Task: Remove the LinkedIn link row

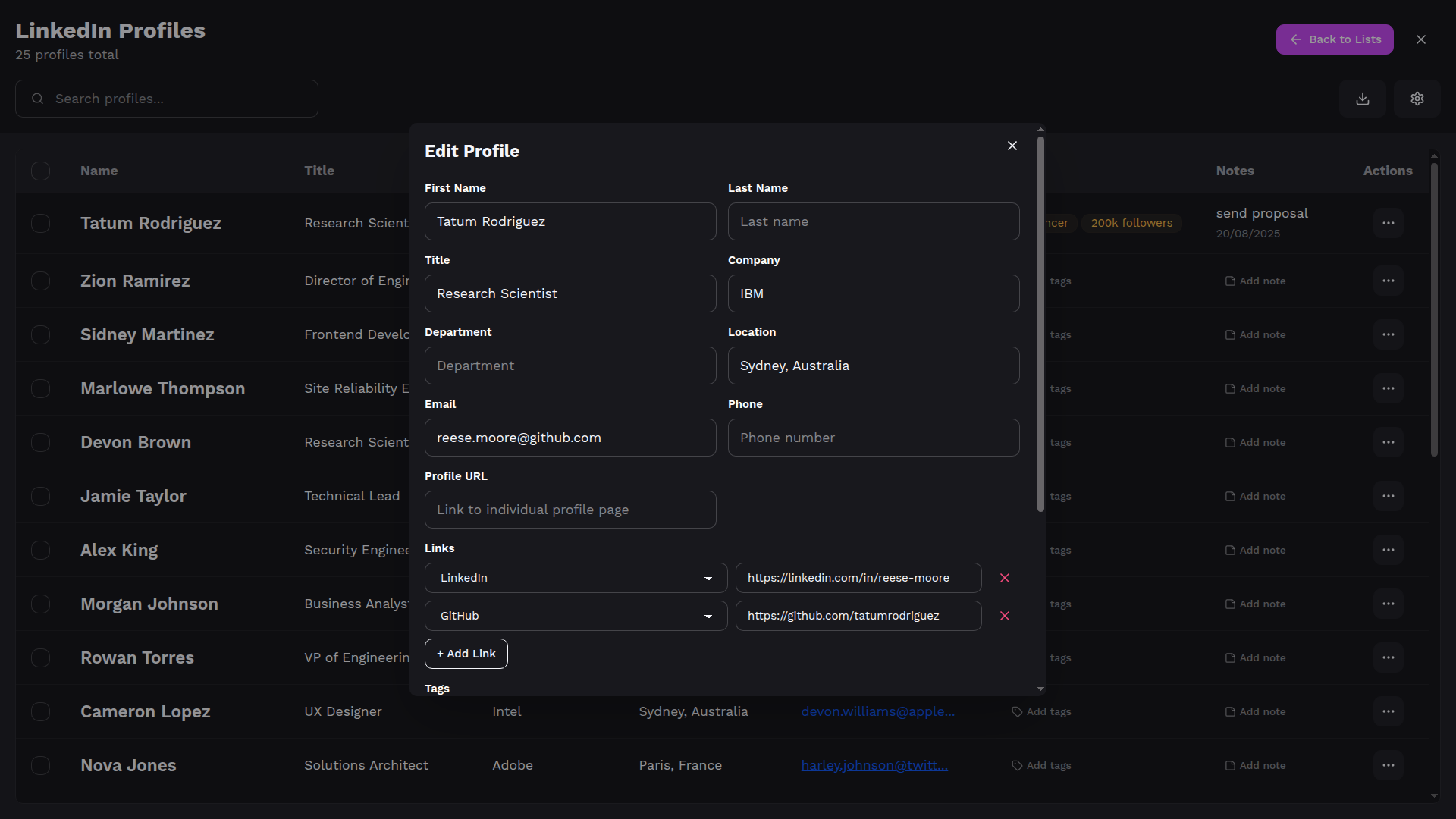Action: click(1004, 578)
